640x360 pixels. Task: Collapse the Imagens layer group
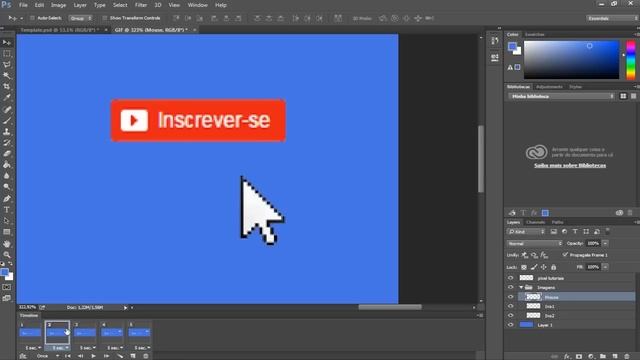point(521,287)
